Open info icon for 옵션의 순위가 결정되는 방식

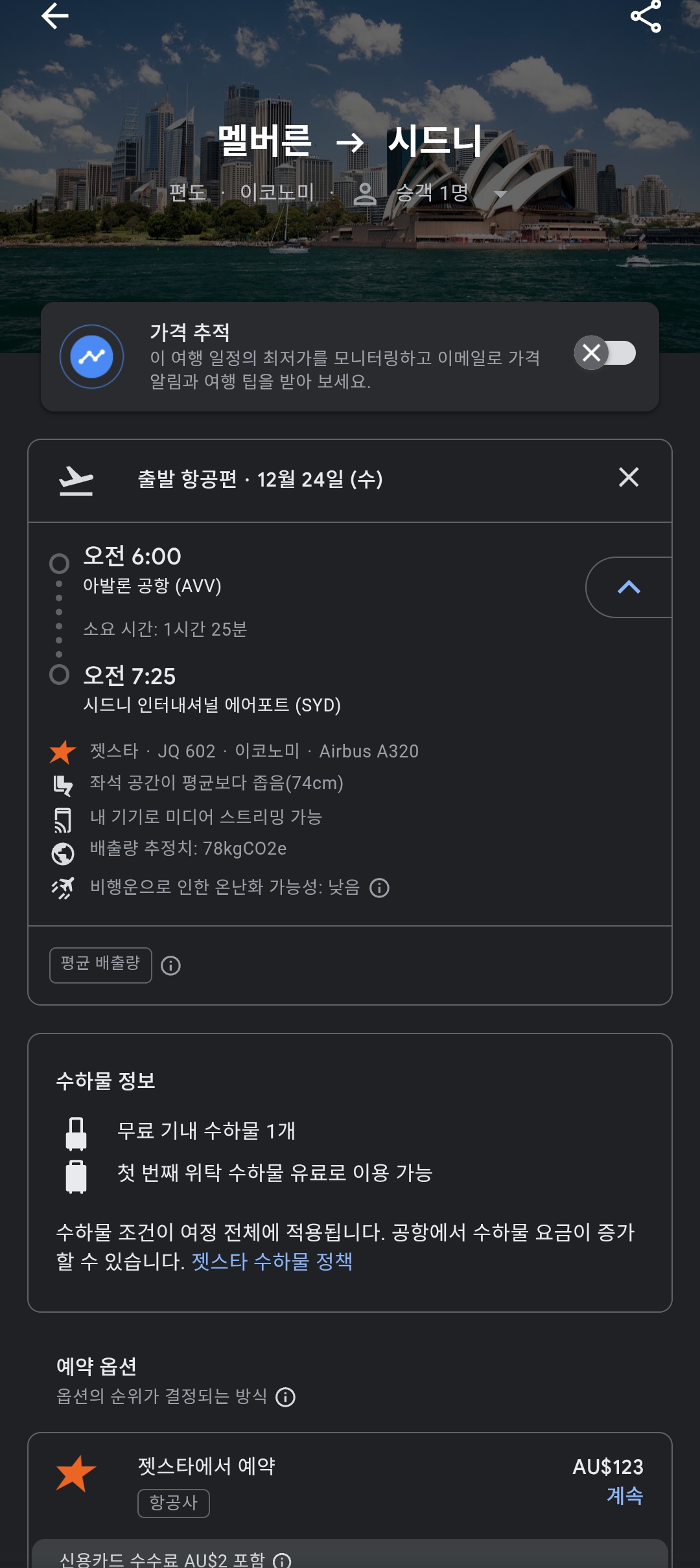[285, 1397]
